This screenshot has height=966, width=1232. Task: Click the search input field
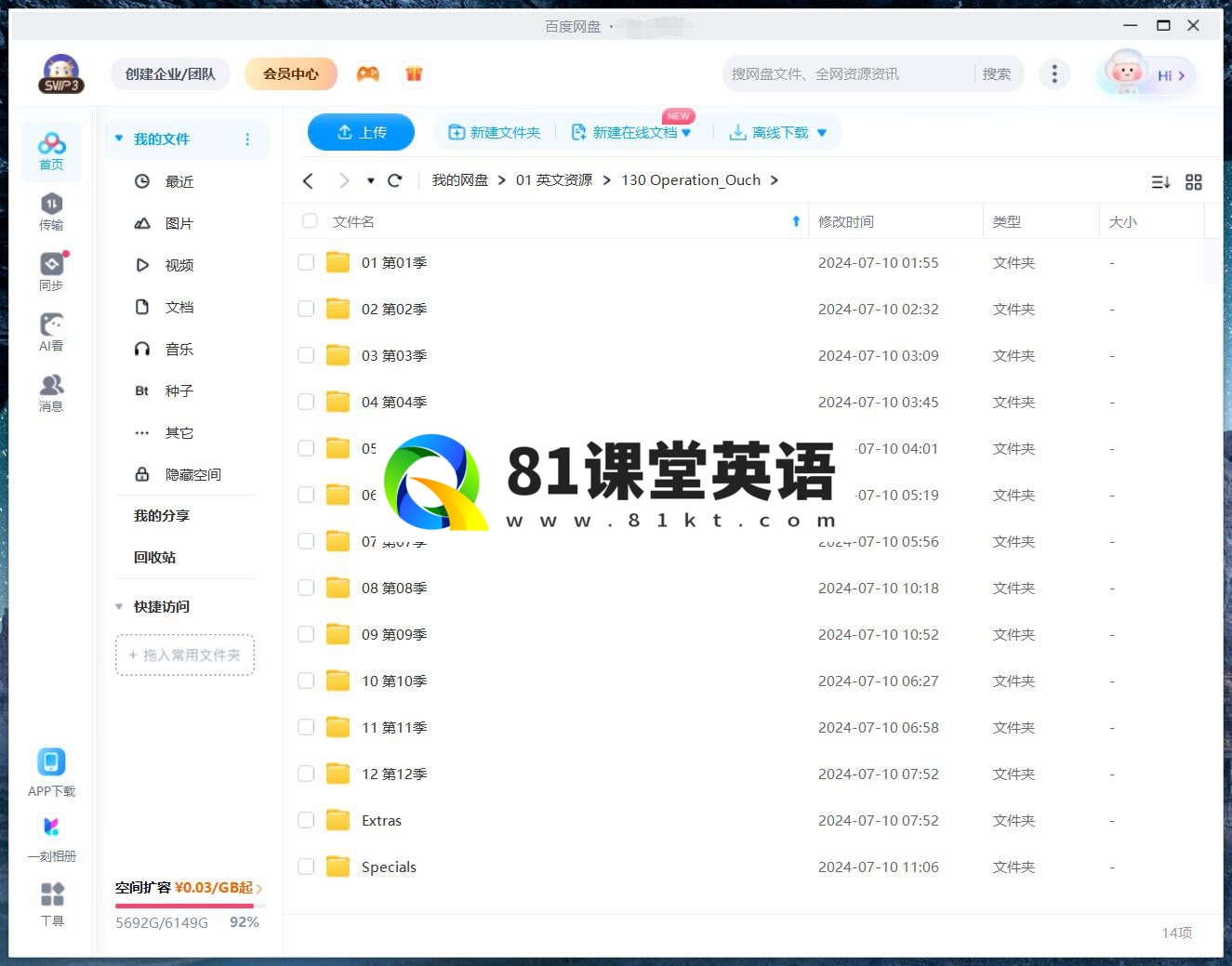(x=848, y=73)
